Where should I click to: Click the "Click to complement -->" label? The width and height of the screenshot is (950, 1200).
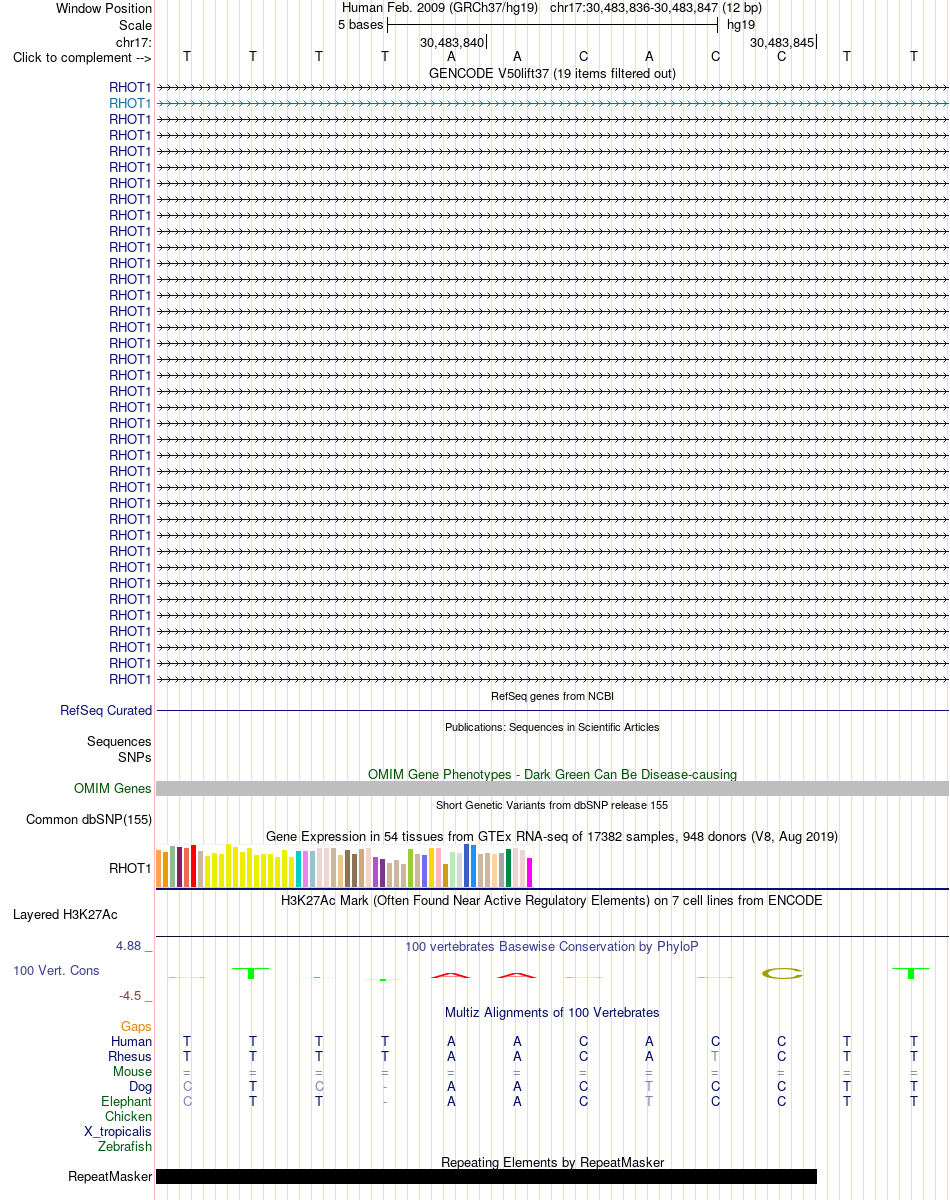click(x=82, y=57)
